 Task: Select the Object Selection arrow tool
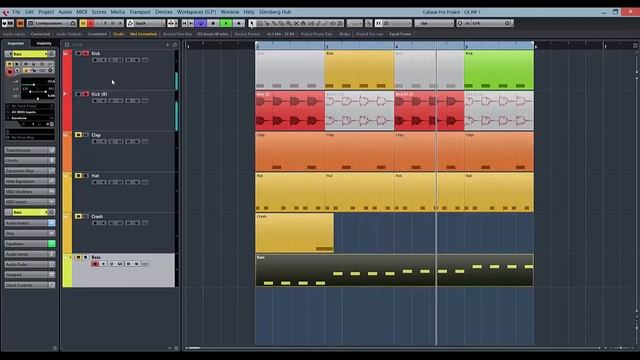pos(252,23)
